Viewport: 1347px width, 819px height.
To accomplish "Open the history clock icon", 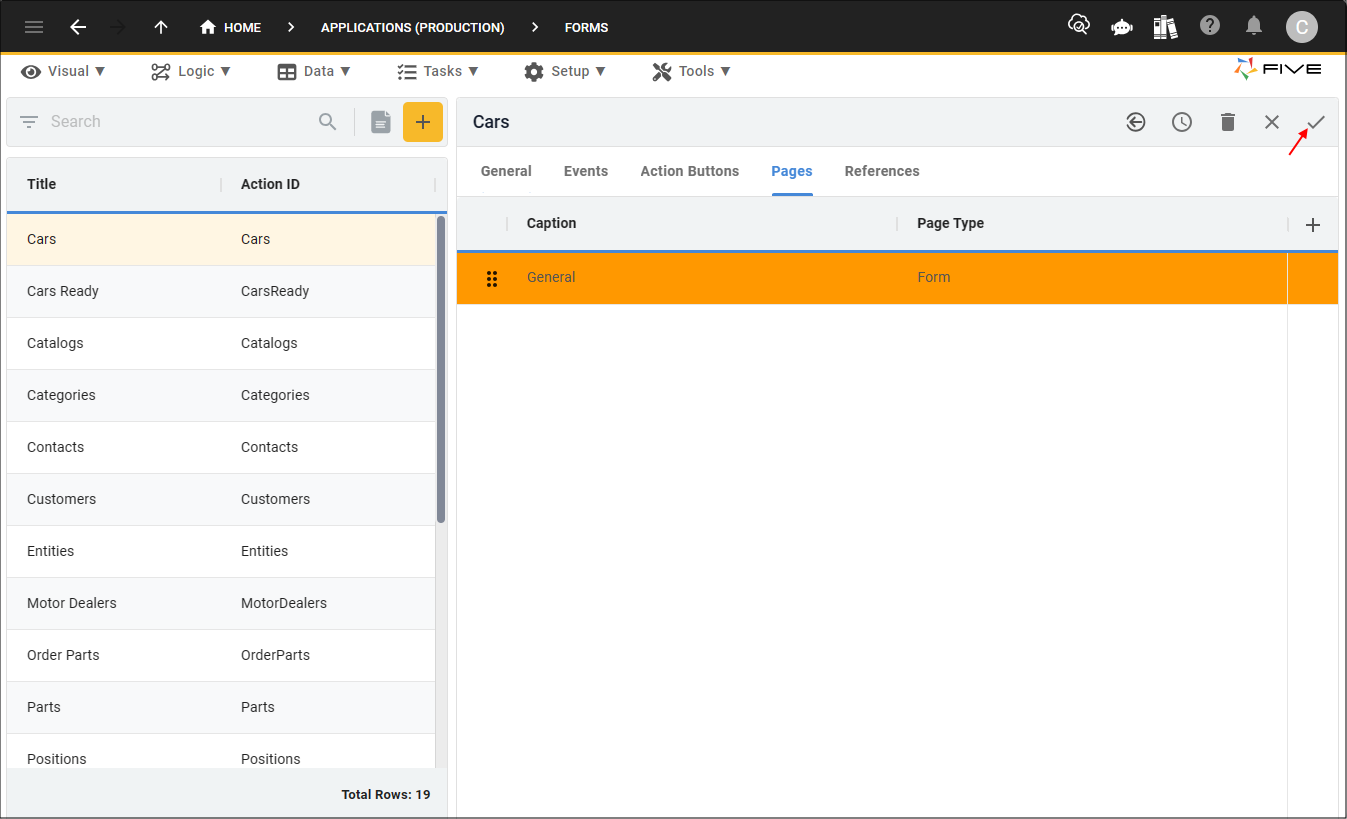I will 1182,122.
